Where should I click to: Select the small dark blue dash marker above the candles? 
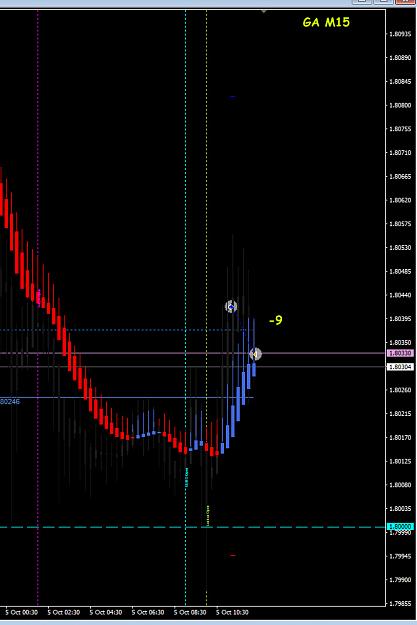click(x=232, y=97)
